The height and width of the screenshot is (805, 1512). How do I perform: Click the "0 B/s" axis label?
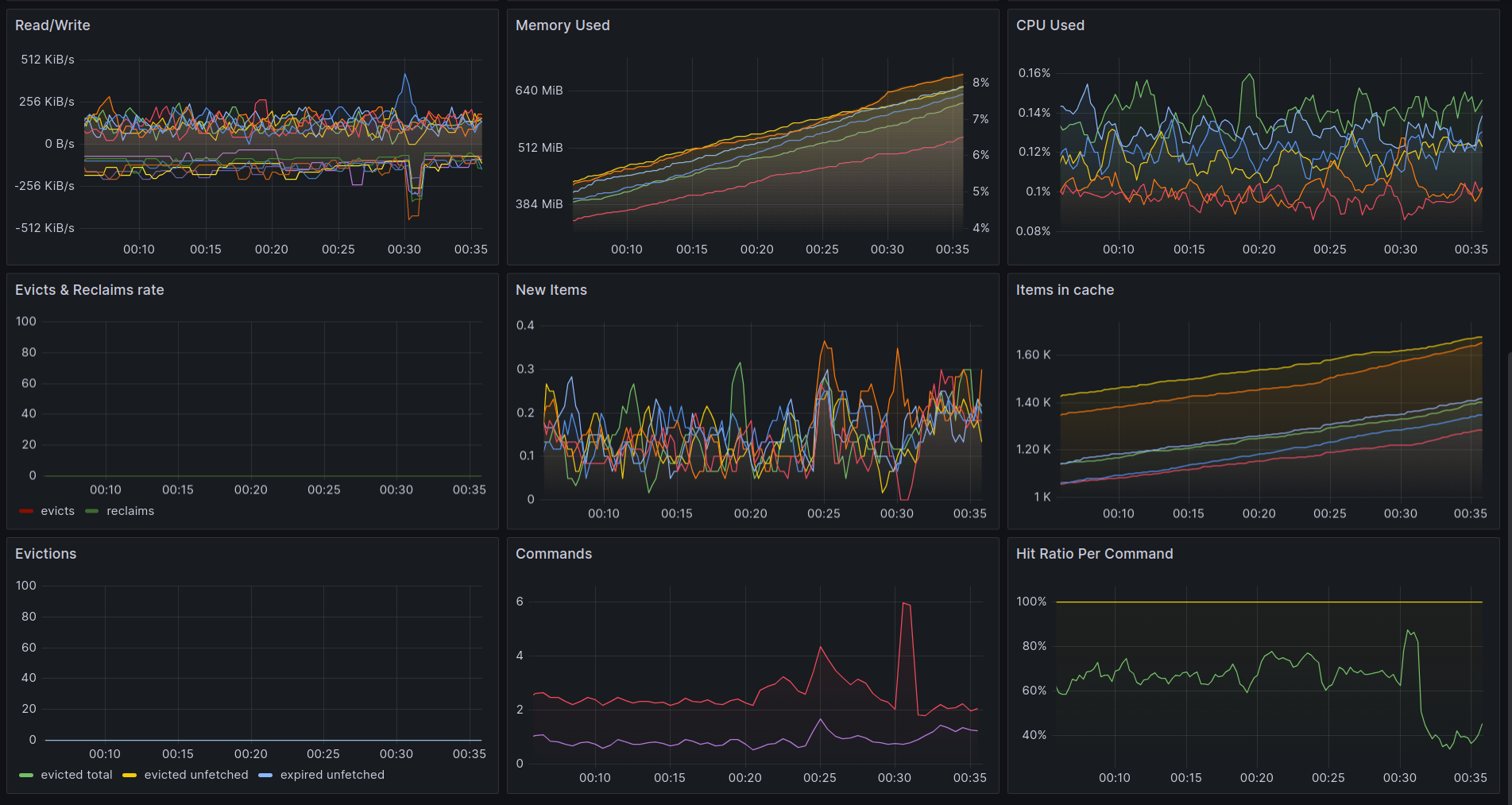60,144
